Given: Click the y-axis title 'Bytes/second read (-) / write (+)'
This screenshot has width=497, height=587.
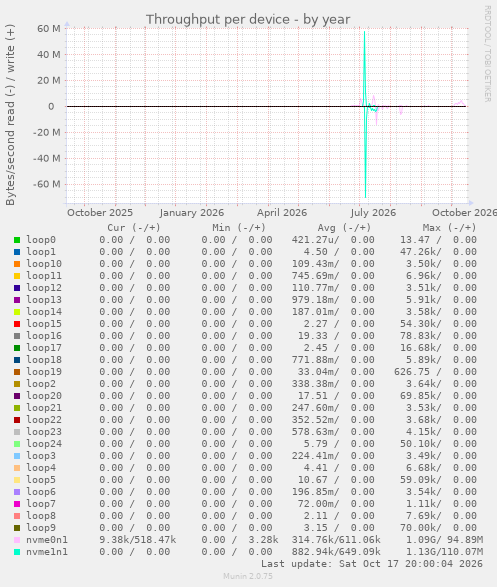Looking at the screenshot, I should point(10,115).
